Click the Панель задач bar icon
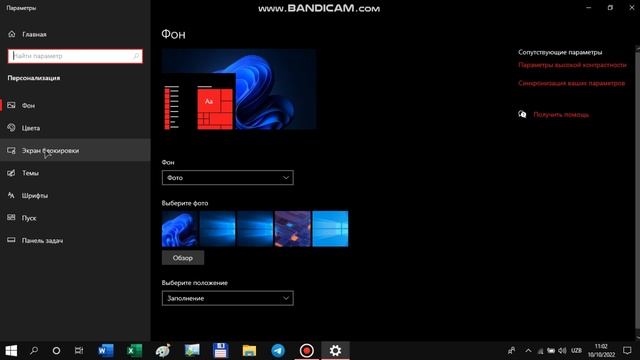Viewport: 640px width, 360px height. pos(11,240)
